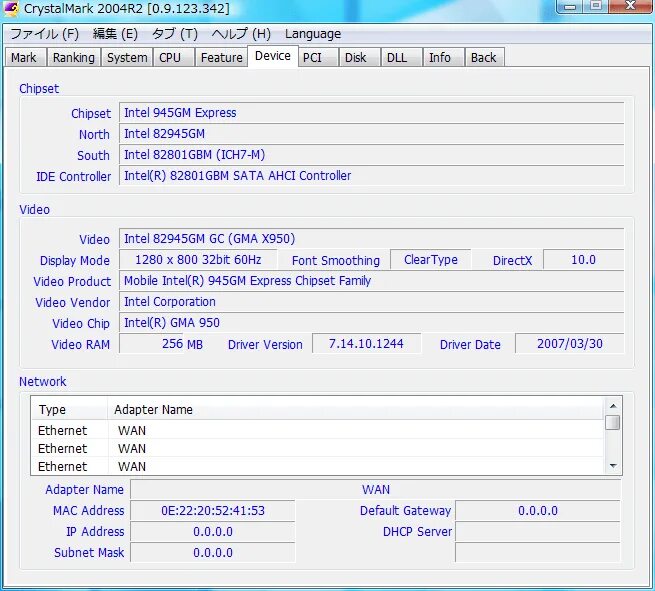This screenshot has width=655, height=591.
Task: Switch to the Info tab
Action: [x=443, y=57]
